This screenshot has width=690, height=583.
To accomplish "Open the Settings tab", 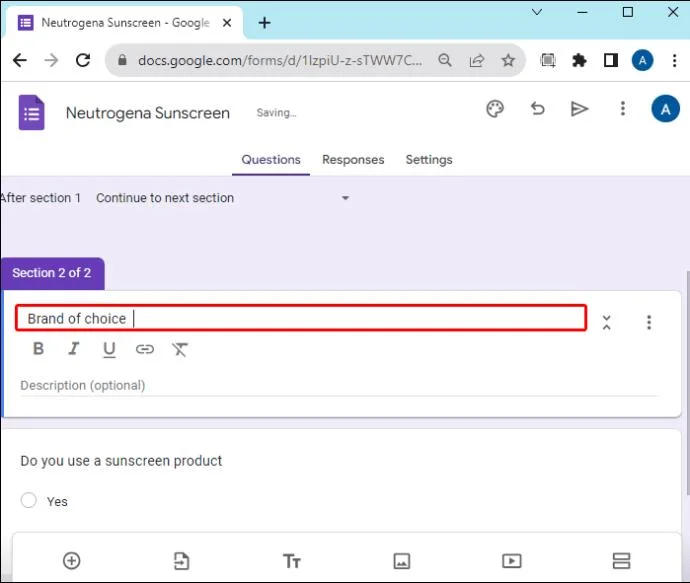I will click(429, 160).
